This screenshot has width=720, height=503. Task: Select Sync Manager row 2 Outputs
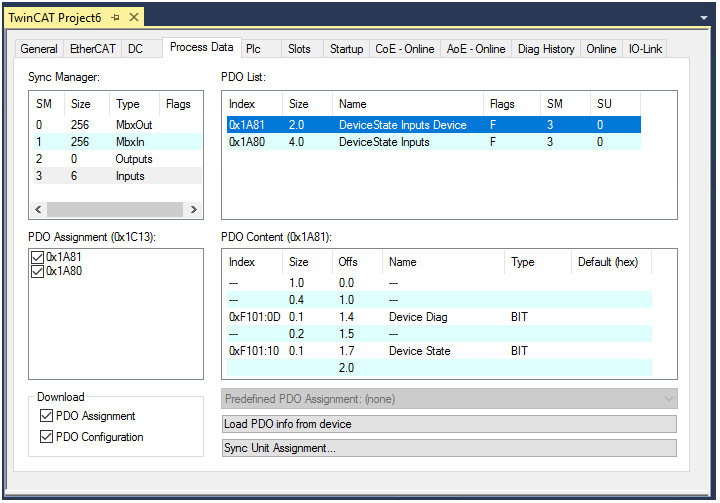point(118,159)
